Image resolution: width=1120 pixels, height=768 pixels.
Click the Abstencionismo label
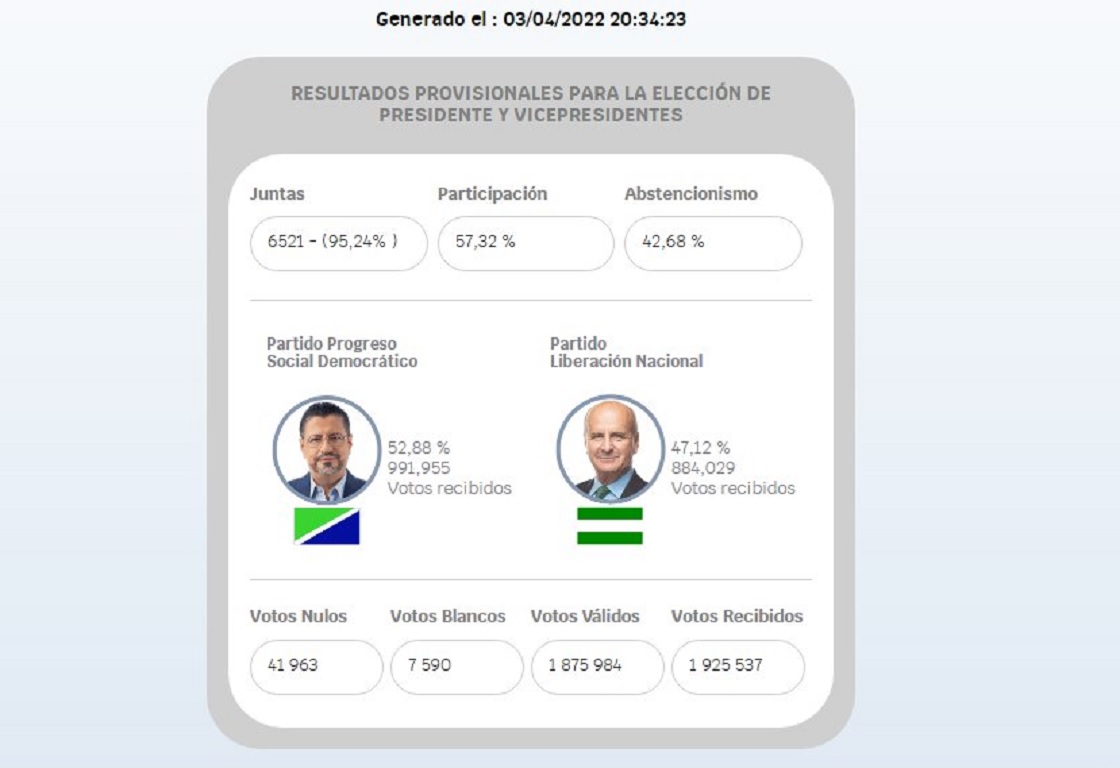pos(691,194)
